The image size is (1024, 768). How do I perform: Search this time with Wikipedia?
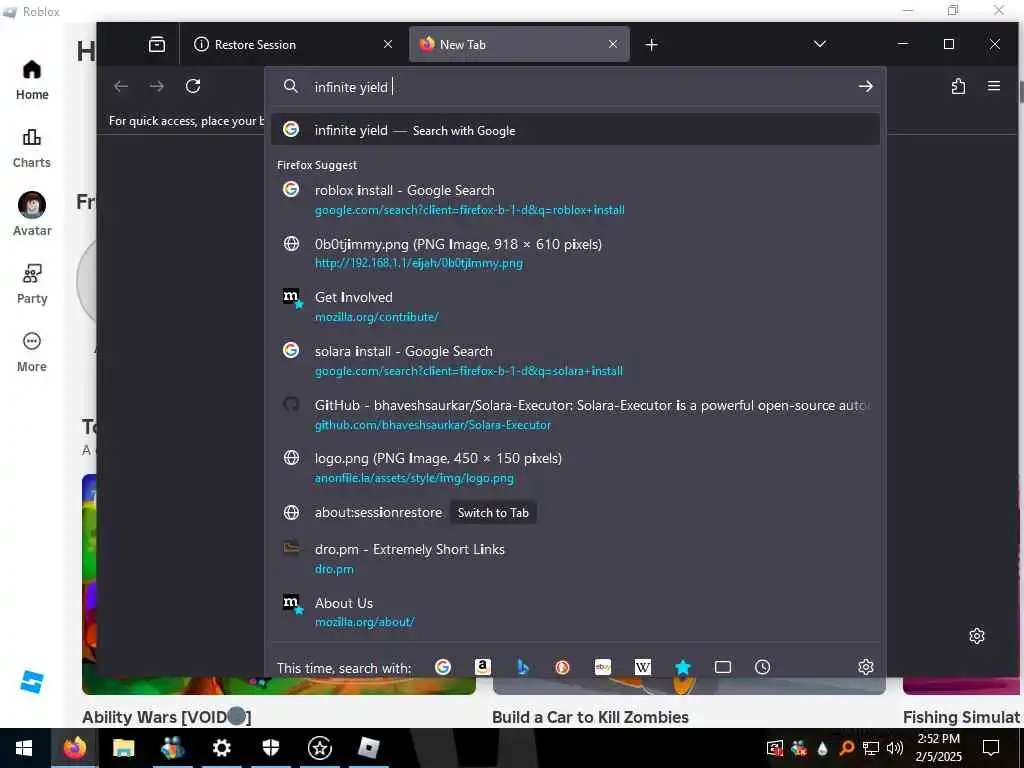tap(643, 667)
